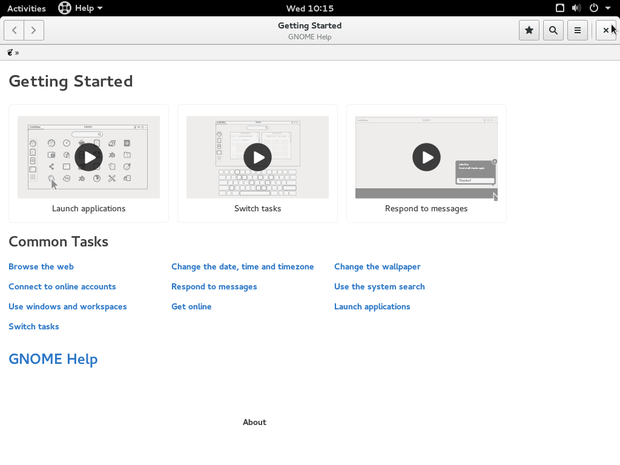
Task: Open Connect to online accounts link
Action: pyautogui.click(x=62, y=286)
